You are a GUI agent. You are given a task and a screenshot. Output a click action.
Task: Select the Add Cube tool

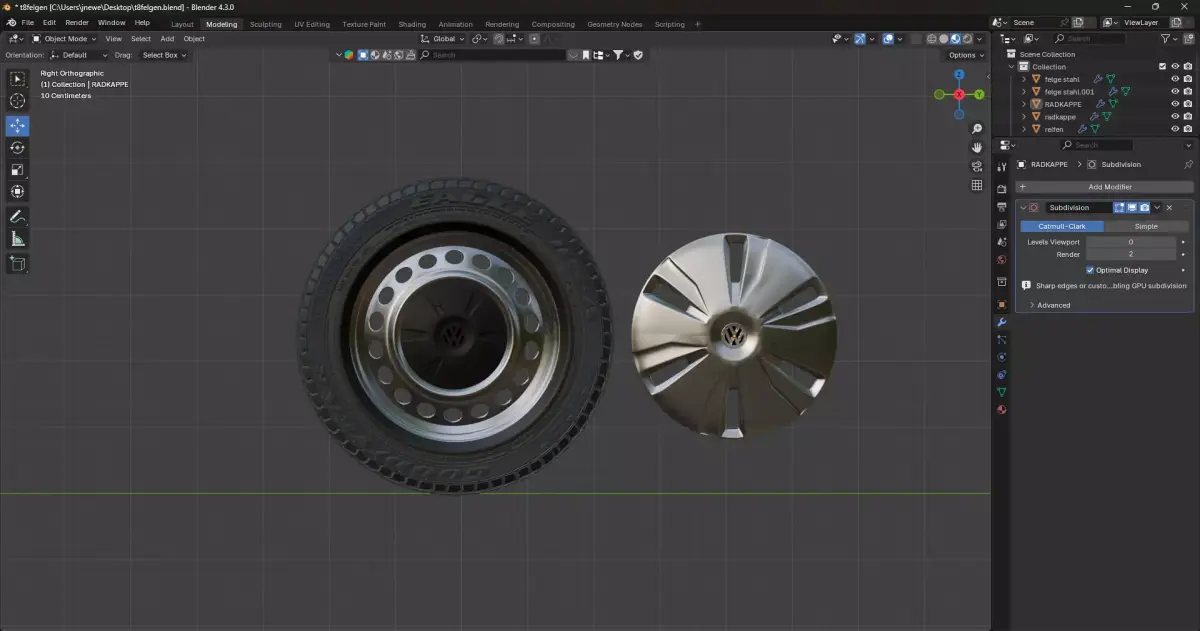coord(17,263)
